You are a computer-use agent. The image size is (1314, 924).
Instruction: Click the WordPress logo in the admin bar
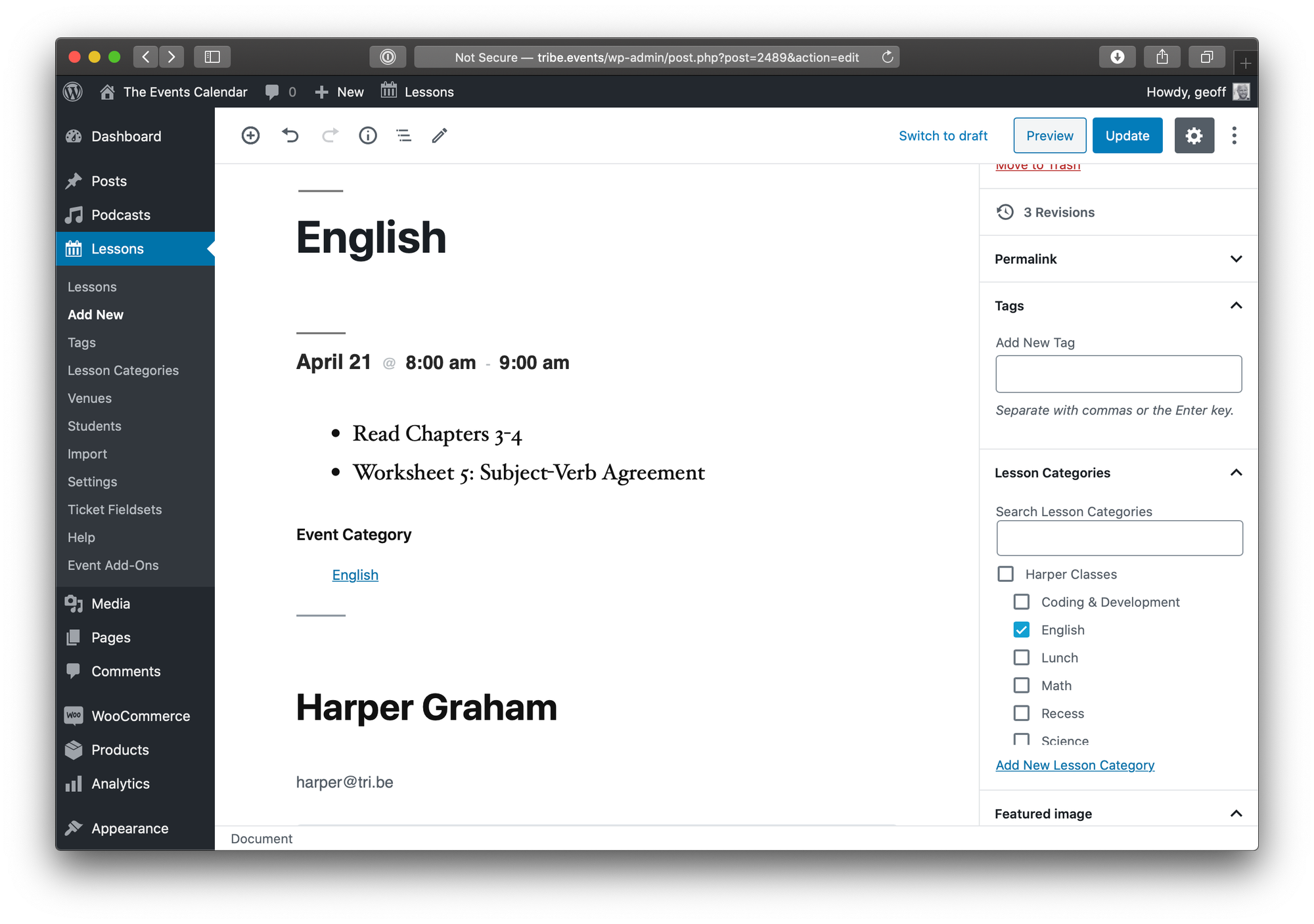73,92
